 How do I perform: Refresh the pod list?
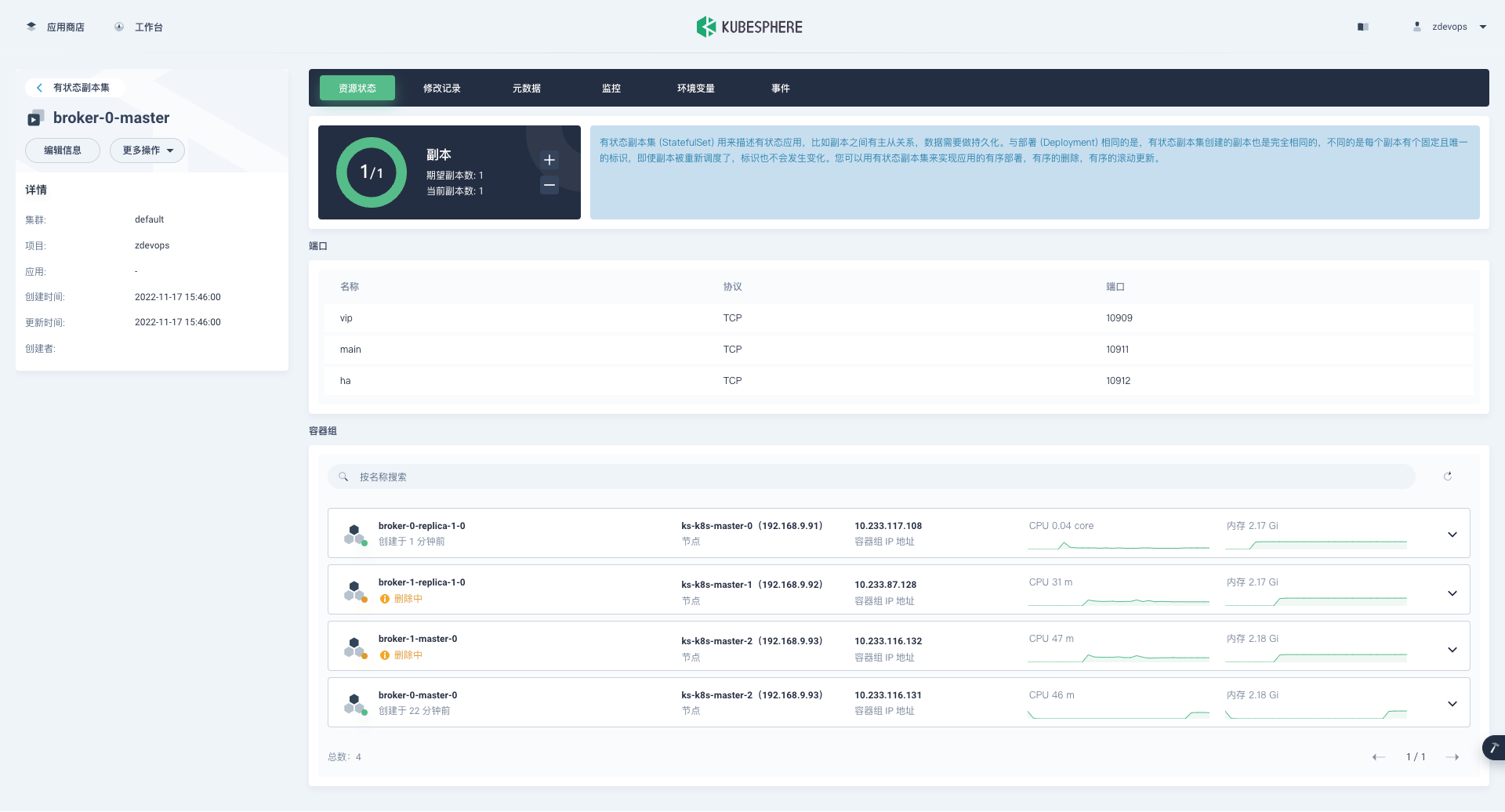pos(1448,477)
